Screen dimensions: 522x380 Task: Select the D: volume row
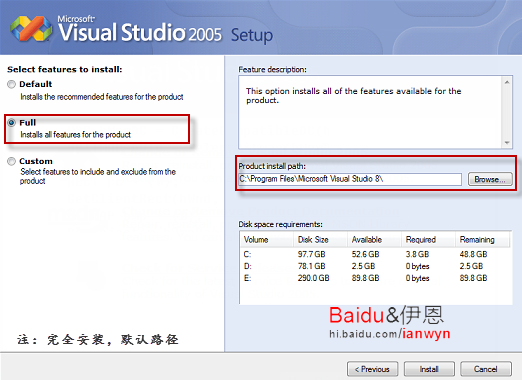coord(375,266)
